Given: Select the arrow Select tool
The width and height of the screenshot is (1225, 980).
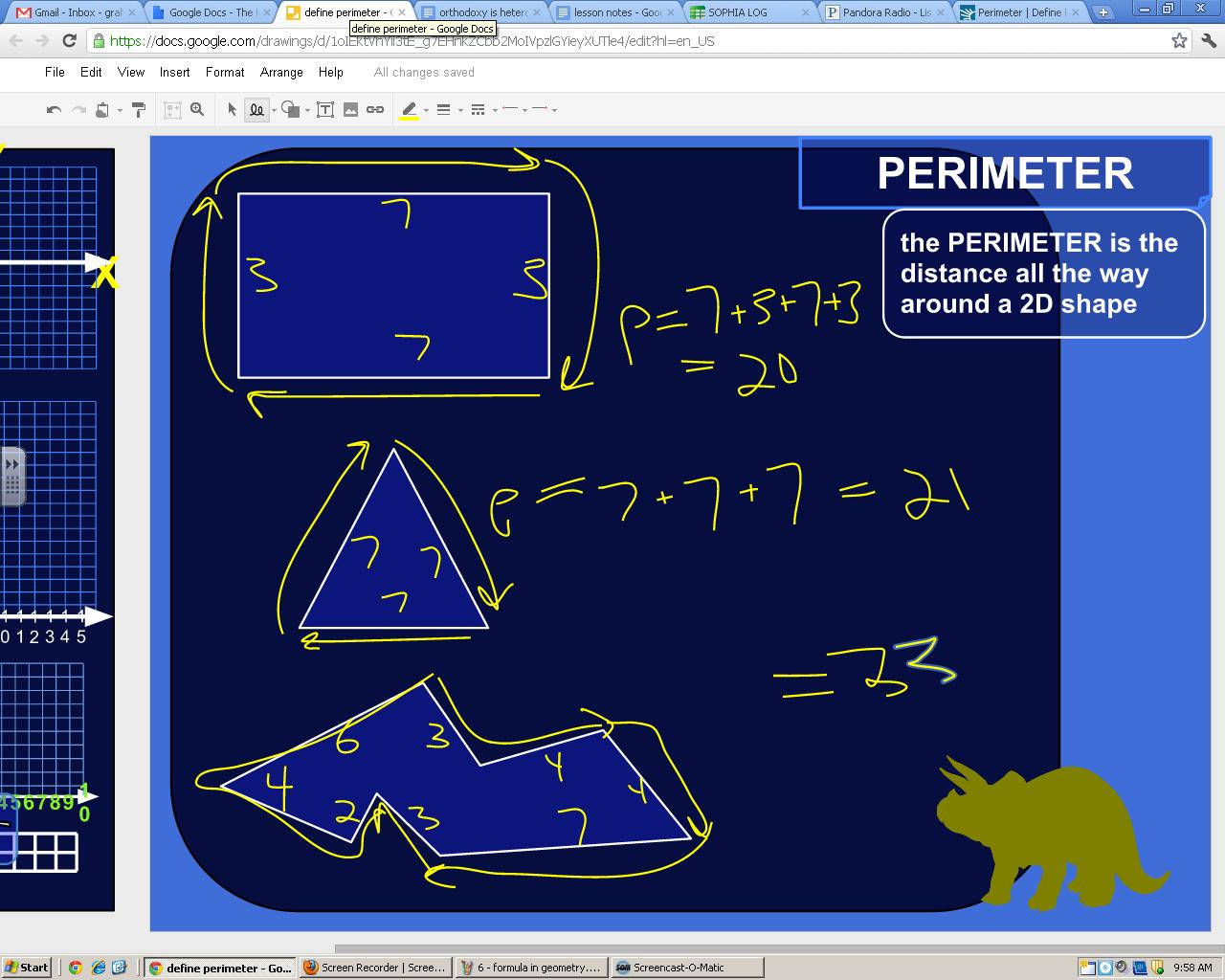Looking at the screenshot, I should (x=232, y=109).
